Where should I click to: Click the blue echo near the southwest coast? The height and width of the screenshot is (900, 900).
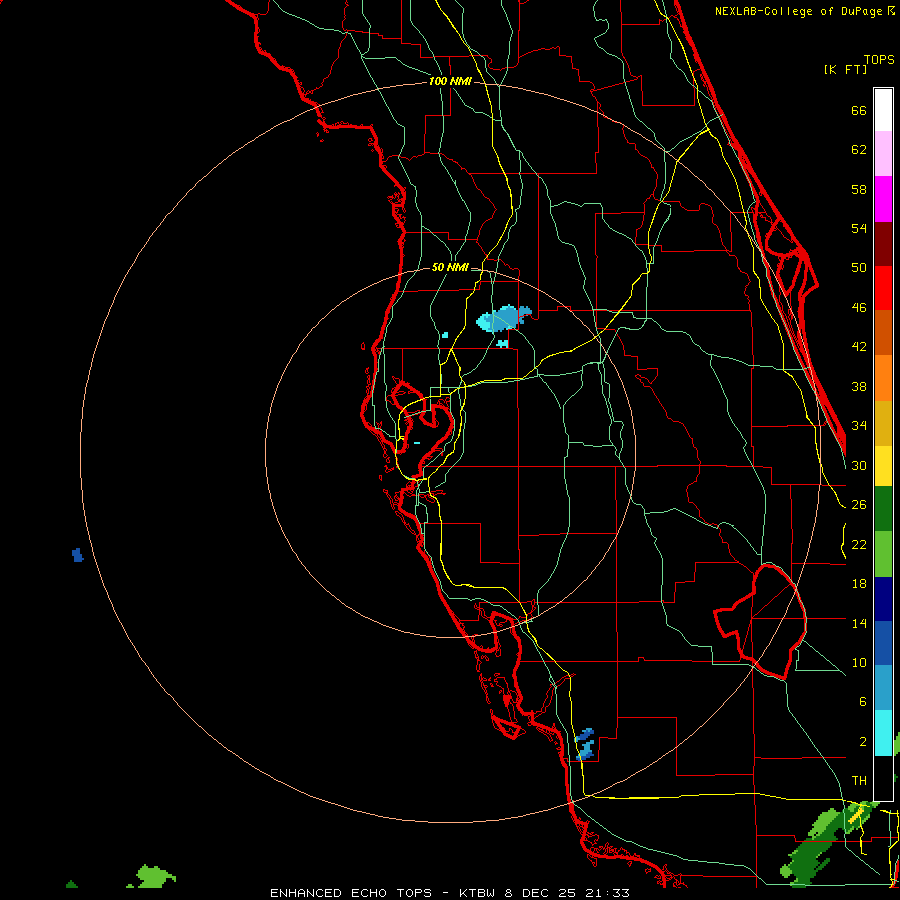click(x=585, y=744)
